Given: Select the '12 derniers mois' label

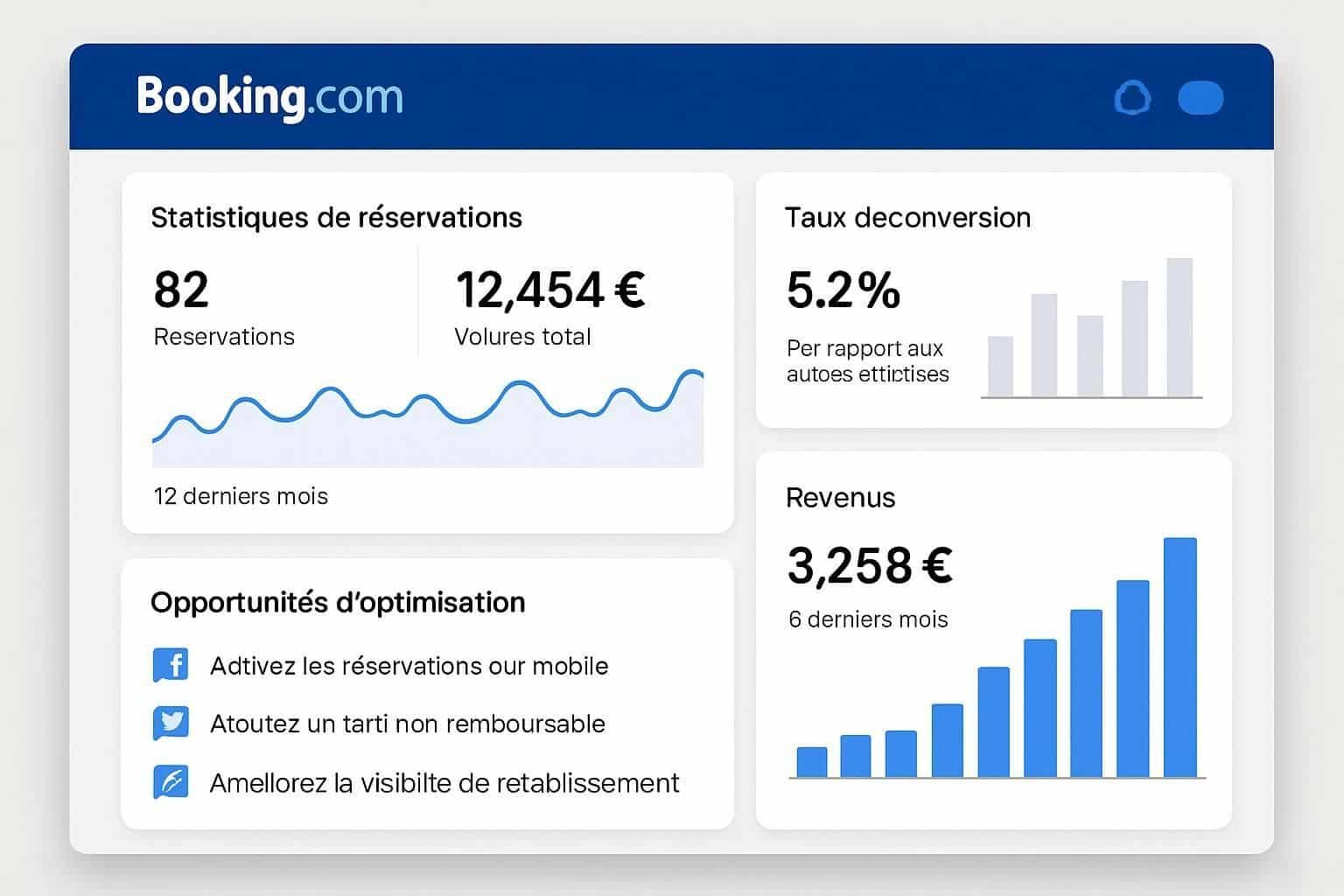Looking at the screenshot, I should (x=241, y=496).
